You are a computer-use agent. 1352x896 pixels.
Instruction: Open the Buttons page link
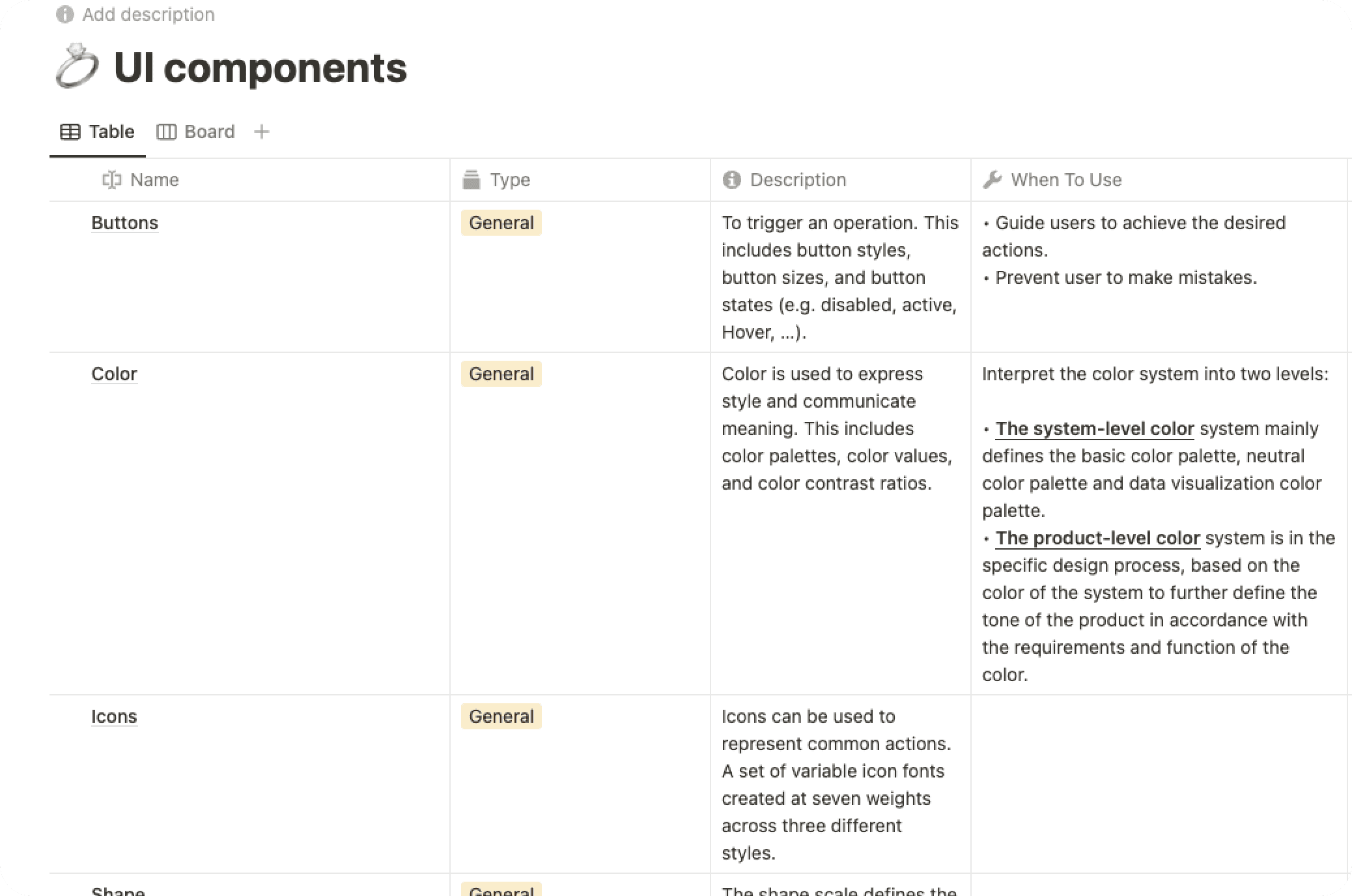[124, 223]
